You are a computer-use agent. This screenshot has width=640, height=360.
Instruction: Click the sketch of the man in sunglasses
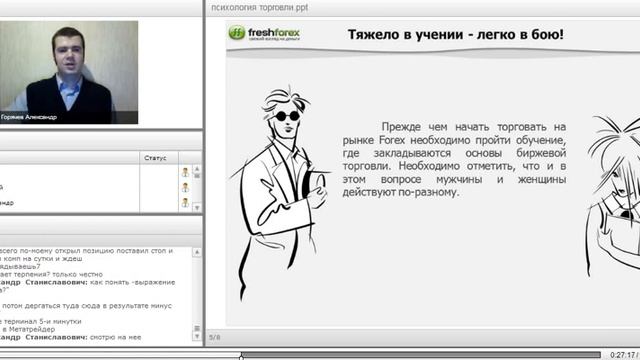point(282,192)
